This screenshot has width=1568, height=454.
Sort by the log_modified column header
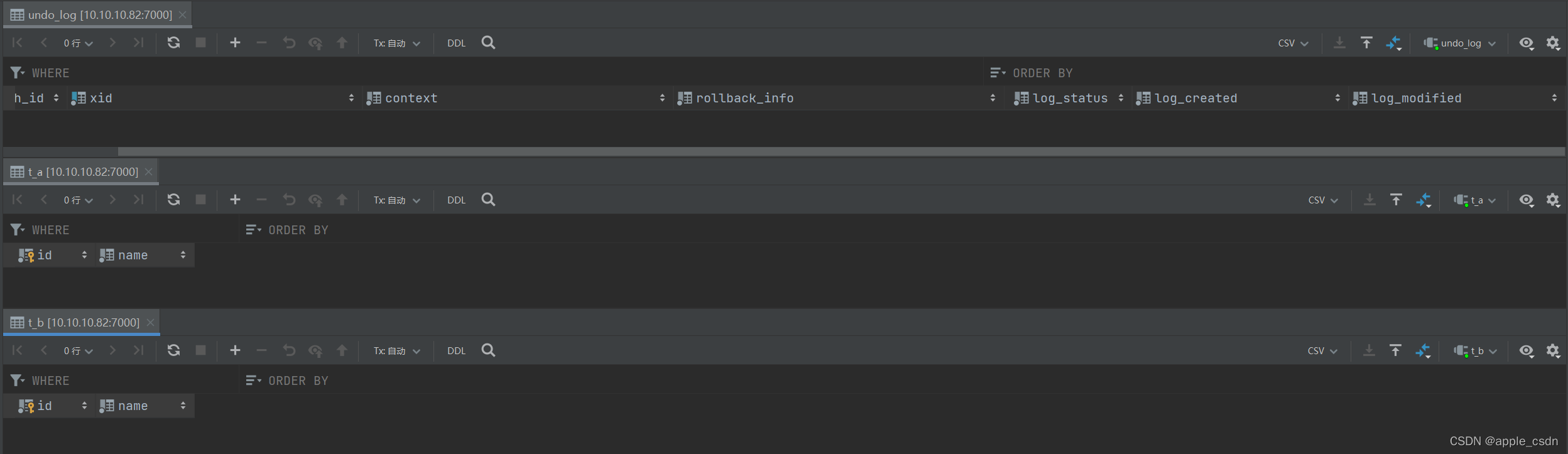(1456, 98)
